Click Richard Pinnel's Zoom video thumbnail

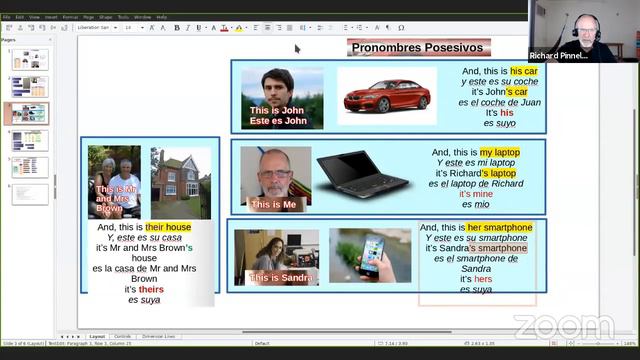click(584, 31)
